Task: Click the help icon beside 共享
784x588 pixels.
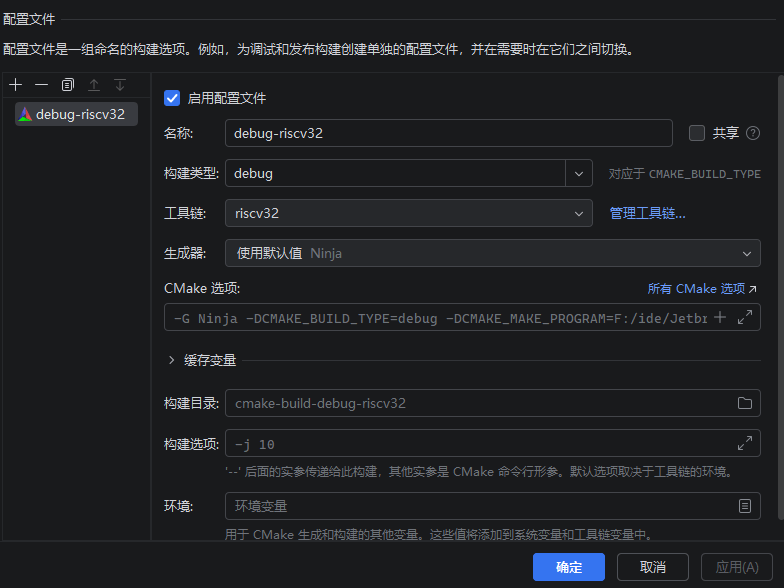Action: pyautogui.click(x=753, y=133)
